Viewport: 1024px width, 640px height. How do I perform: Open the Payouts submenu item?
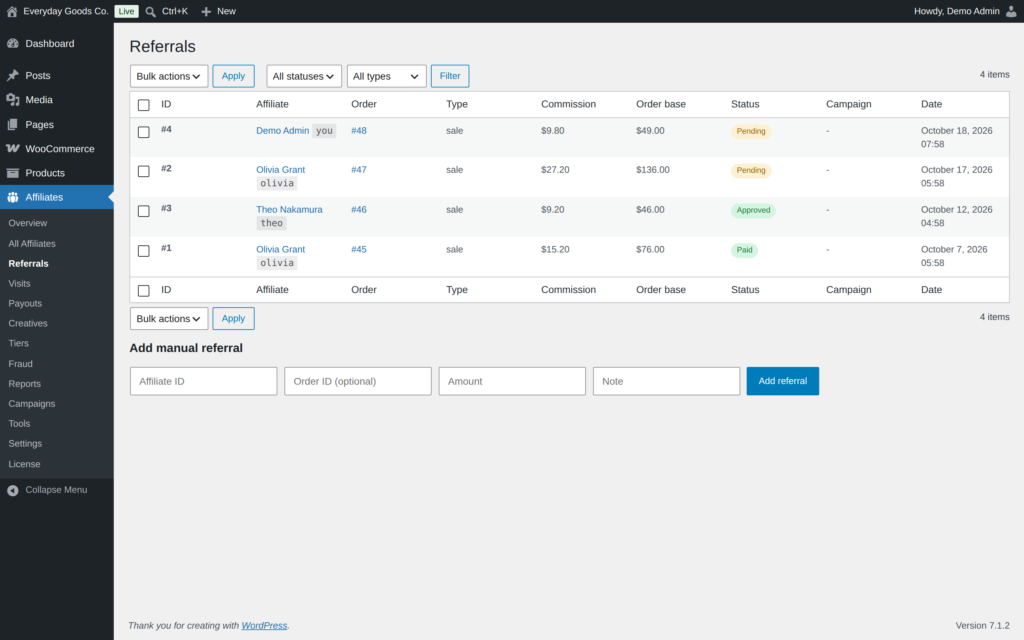25,303
